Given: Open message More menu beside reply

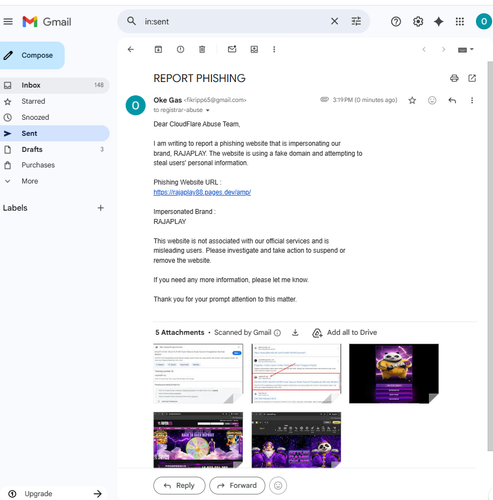Looking at the screenshot, I should point(472,100).
